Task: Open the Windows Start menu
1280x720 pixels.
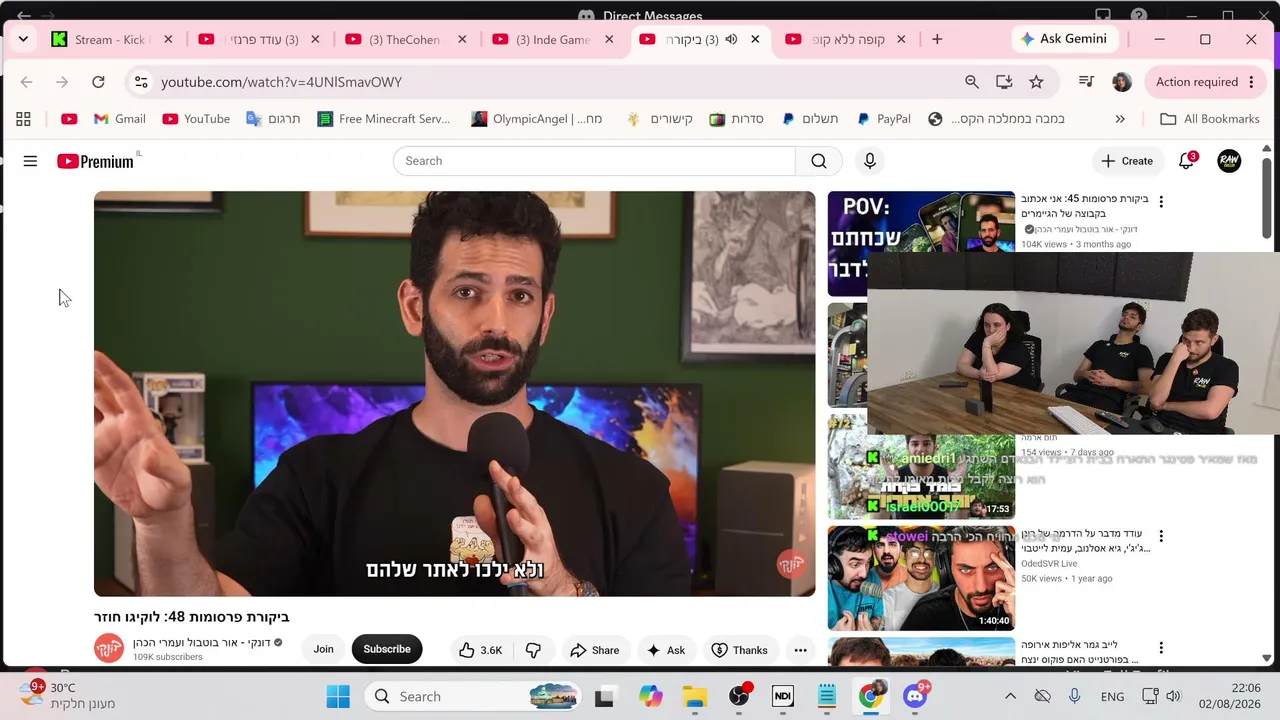Action: coord(338,696)
